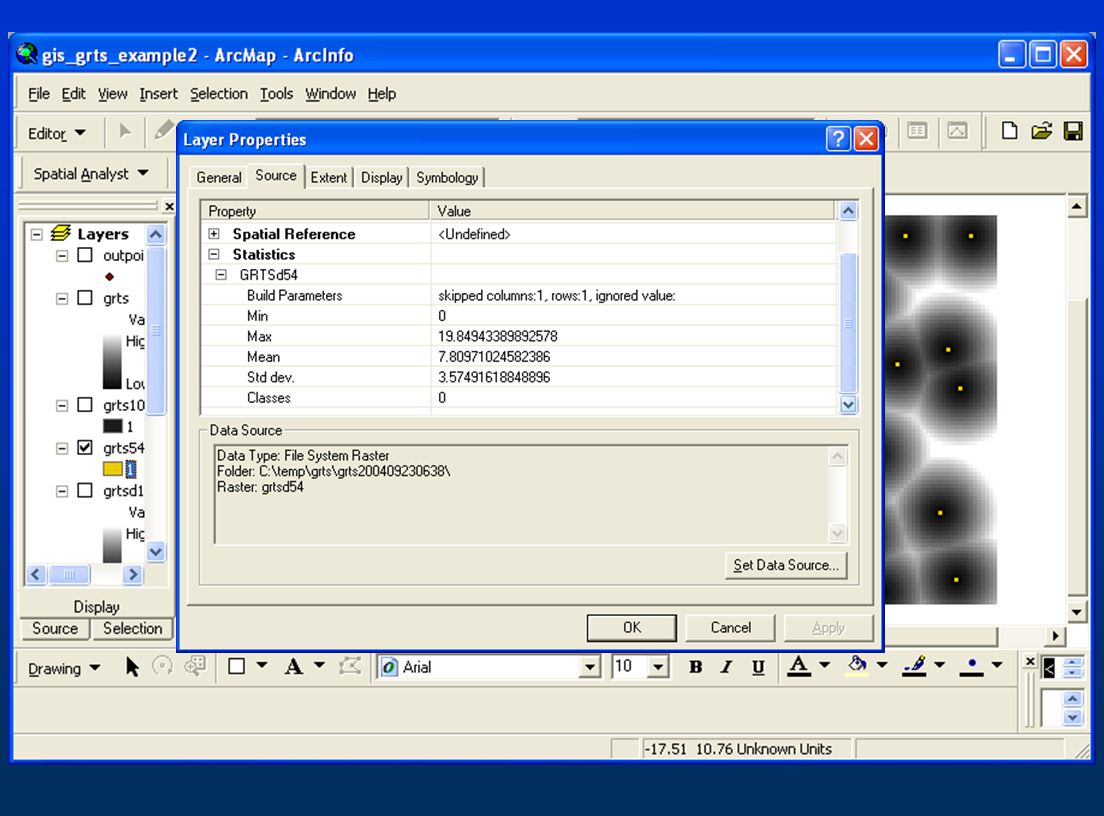Check the outpoi layer visibility box
This screenshot has width=1104, height=816.
pos(84,255)
